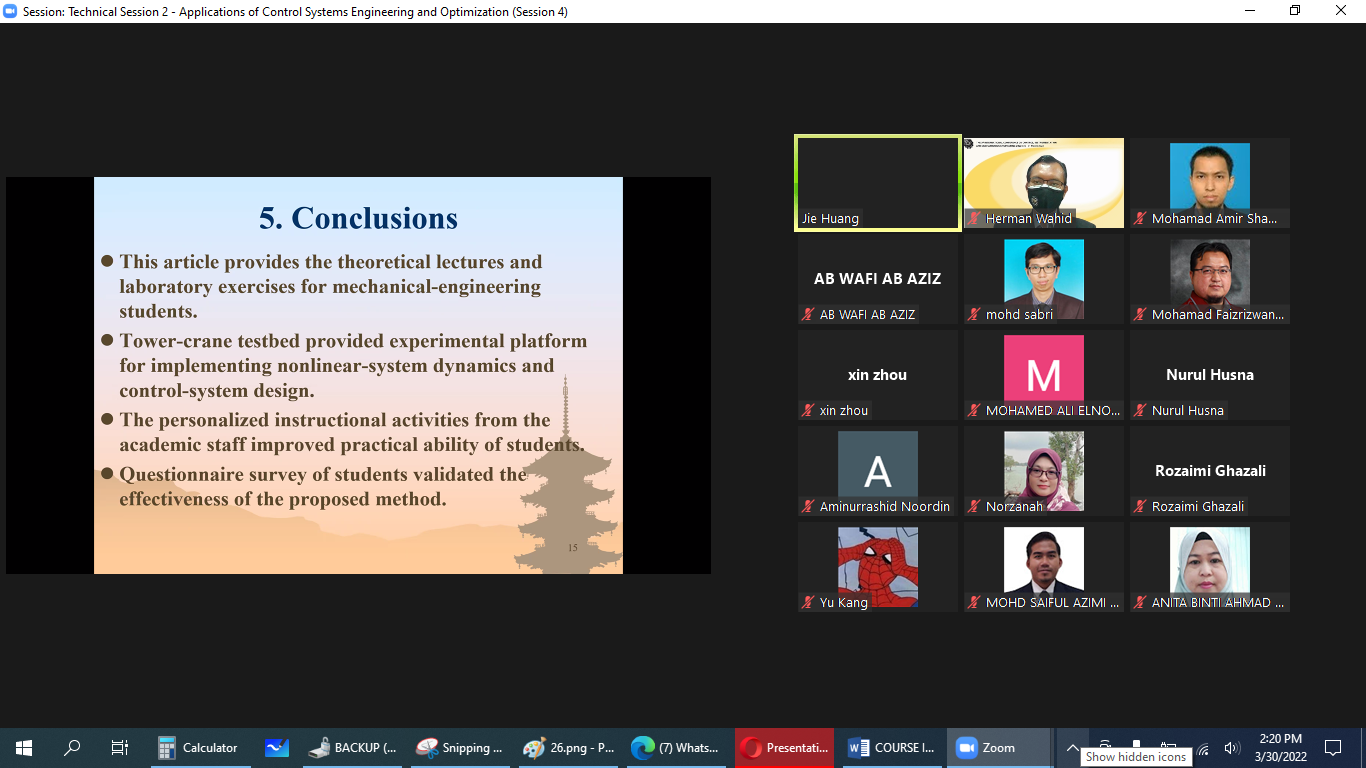
Task: Click muted mic icon beside Yu Kang
Action: click(808, 603)
